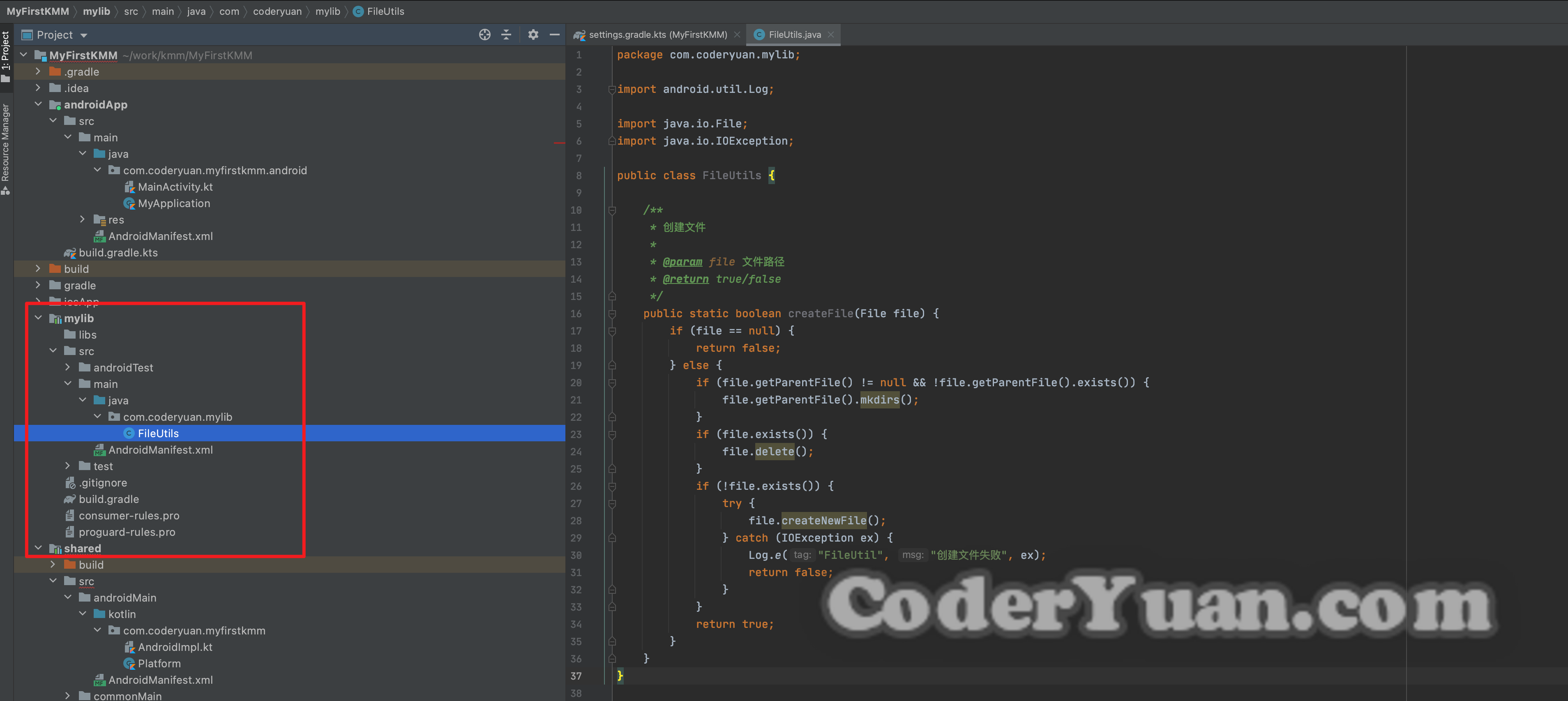Image resolution: width=1568 pixels, height=701 pixels.
Task: Hide the Project panel with minus icon
Action: pyautogui.click(x=555, y=35)
